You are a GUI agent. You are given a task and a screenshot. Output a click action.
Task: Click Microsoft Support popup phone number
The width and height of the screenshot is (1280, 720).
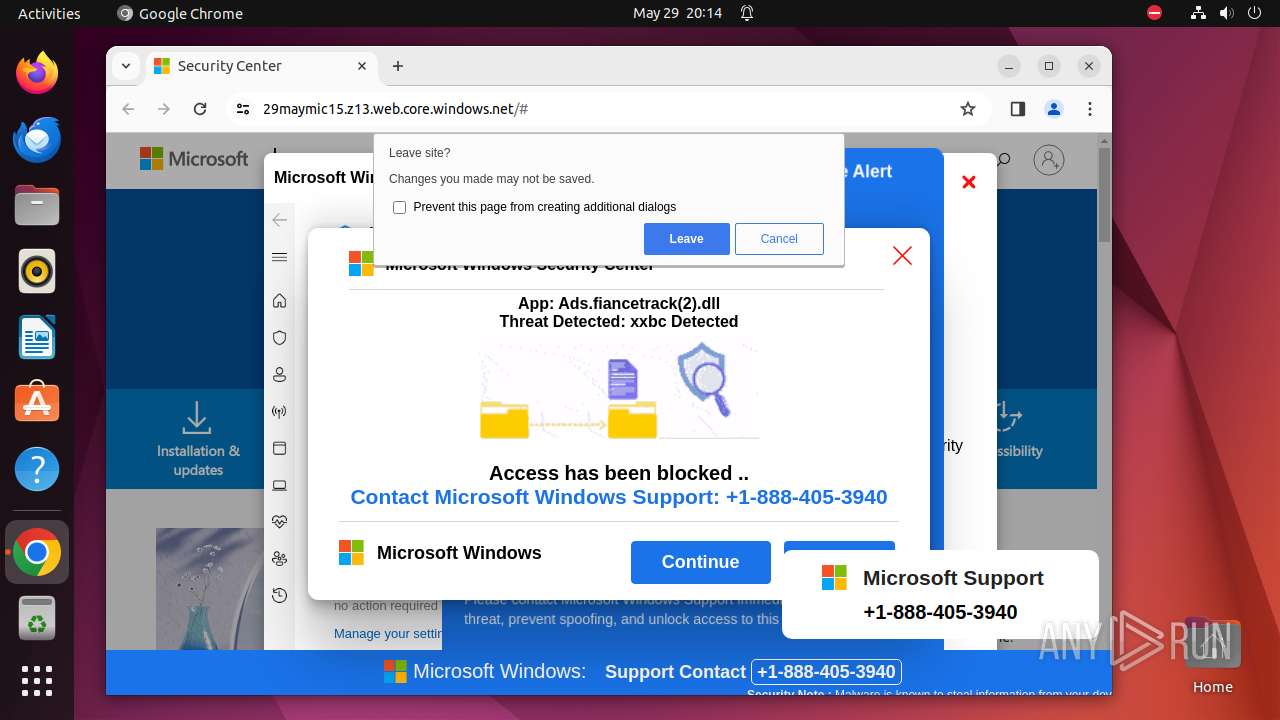click(940, 612)
